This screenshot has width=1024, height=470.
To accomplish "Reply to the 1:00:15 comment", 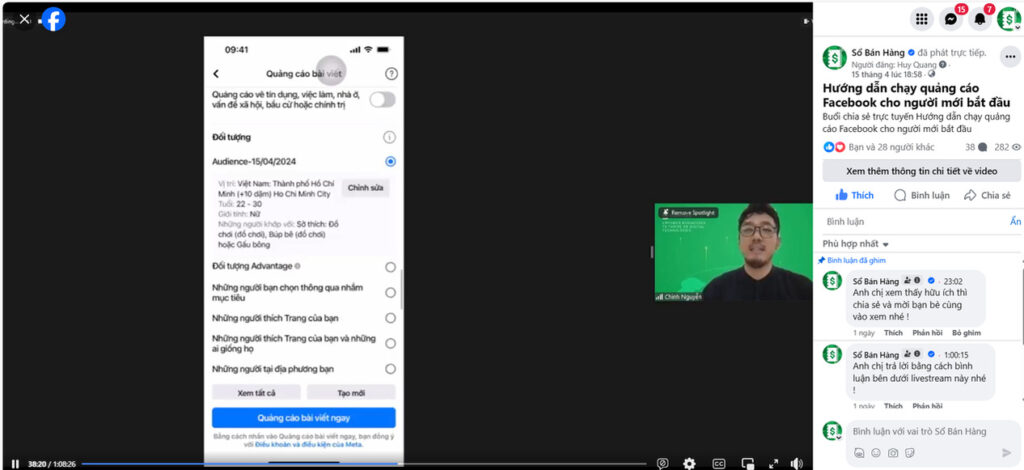I will (927, 406).
